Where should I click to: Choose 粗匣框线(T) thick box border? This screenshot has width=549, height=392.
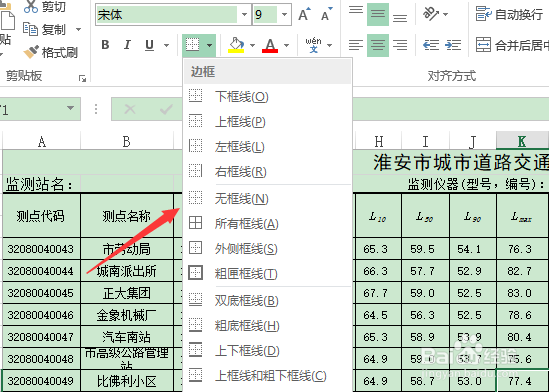(x=267, y=273)
